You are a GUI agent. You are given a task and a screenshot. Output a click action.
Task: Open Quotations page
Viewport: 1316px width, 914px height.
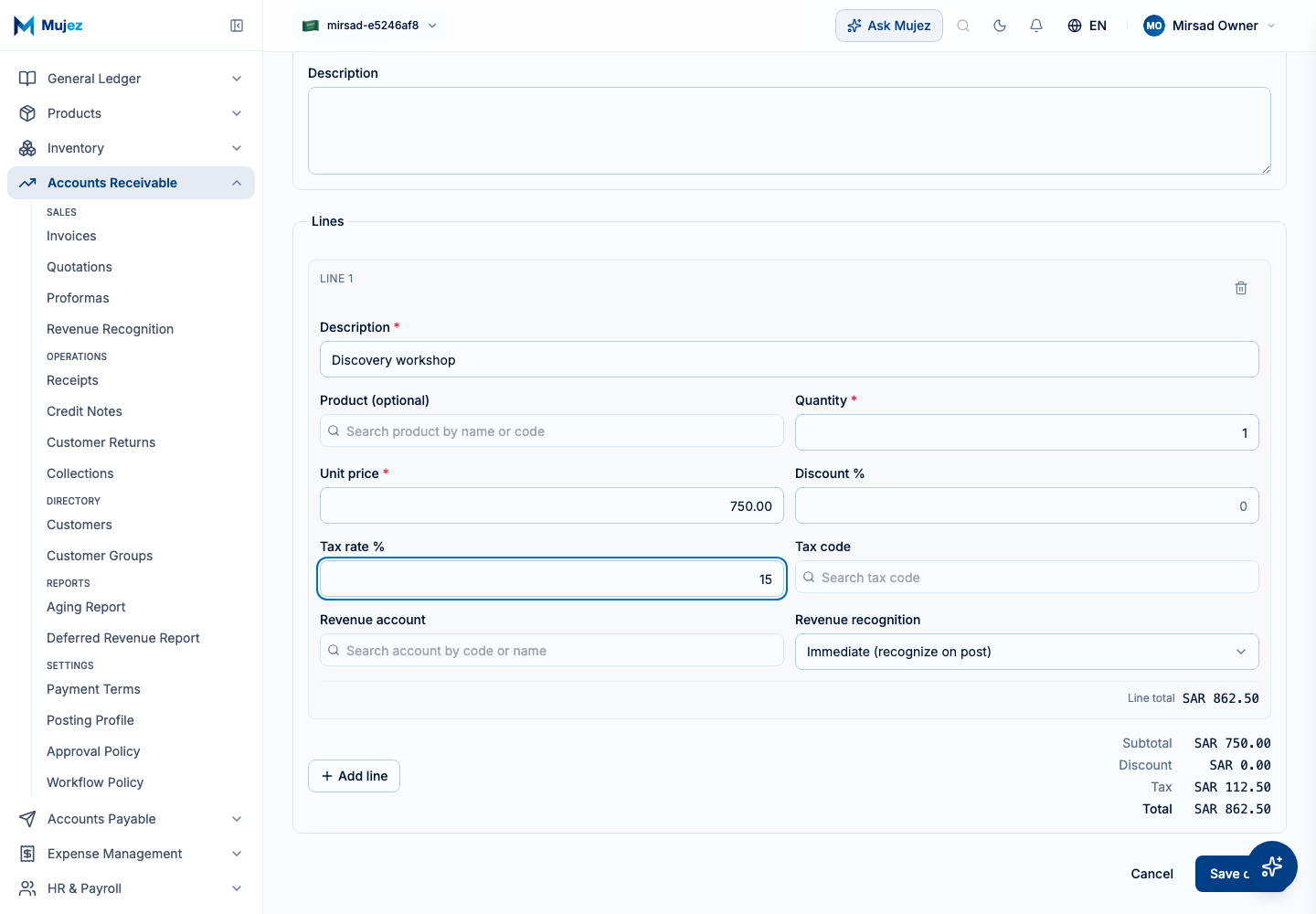(x=80, y=267)
